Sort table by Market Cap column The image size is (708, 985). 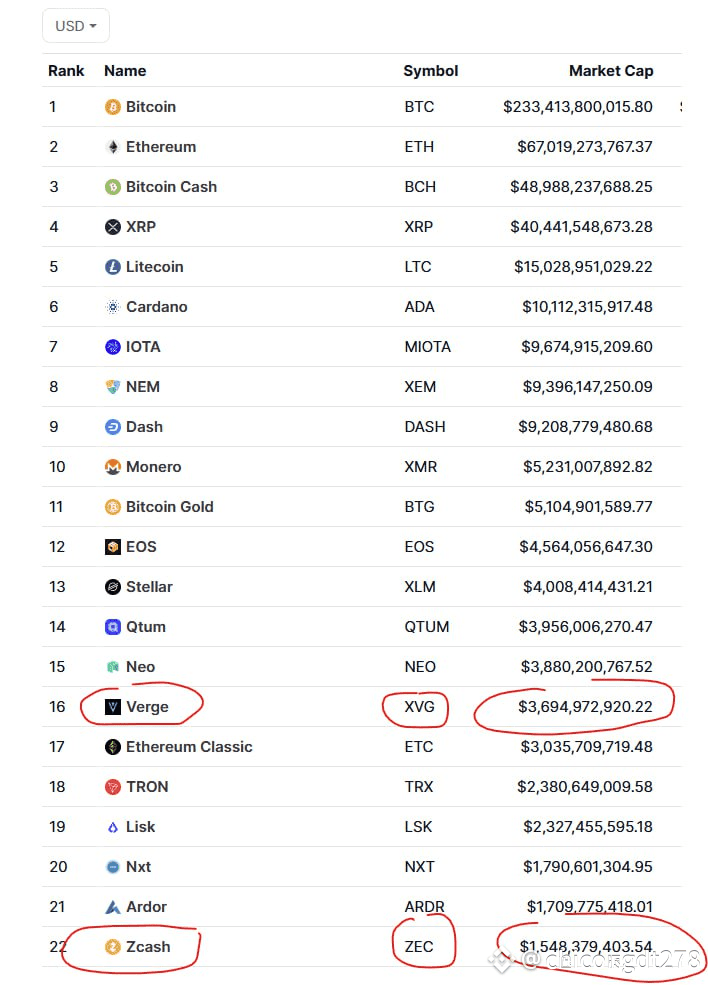(x=610, y=71)
